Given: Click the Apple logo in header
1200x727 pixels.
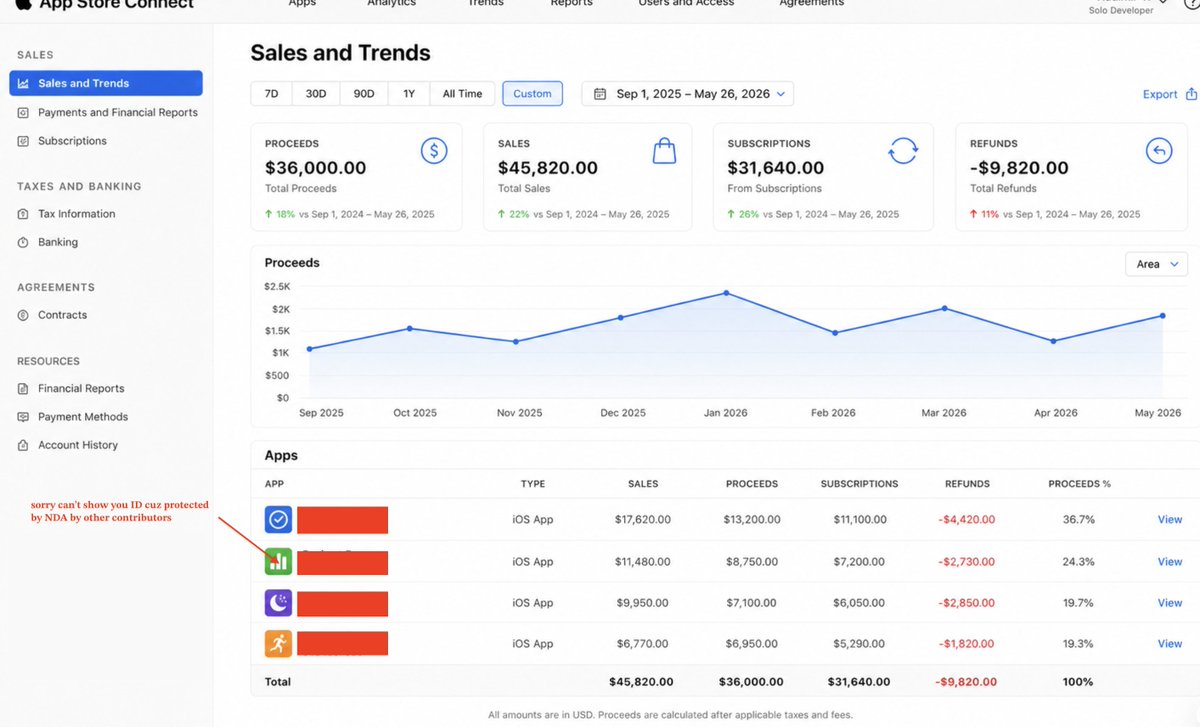Looking at the screenshot, I should pyautogui.click(x=22, y=3).
